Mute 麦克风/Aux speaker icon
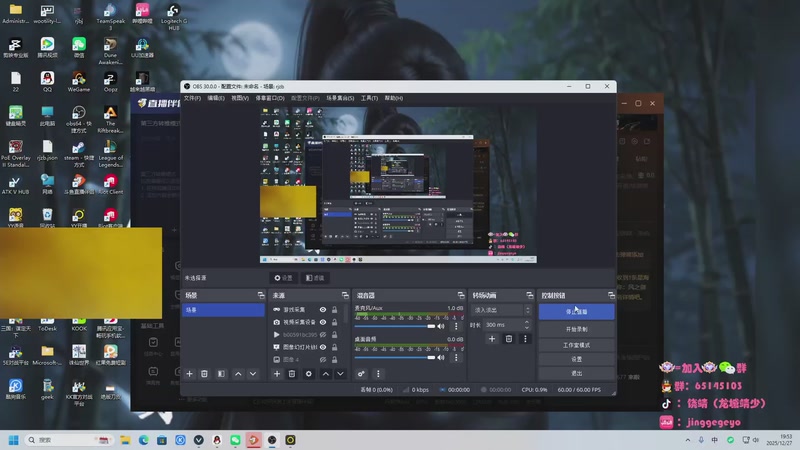This screenshot has width=800, height=450. pyautogui.click(x=441, y=326)
